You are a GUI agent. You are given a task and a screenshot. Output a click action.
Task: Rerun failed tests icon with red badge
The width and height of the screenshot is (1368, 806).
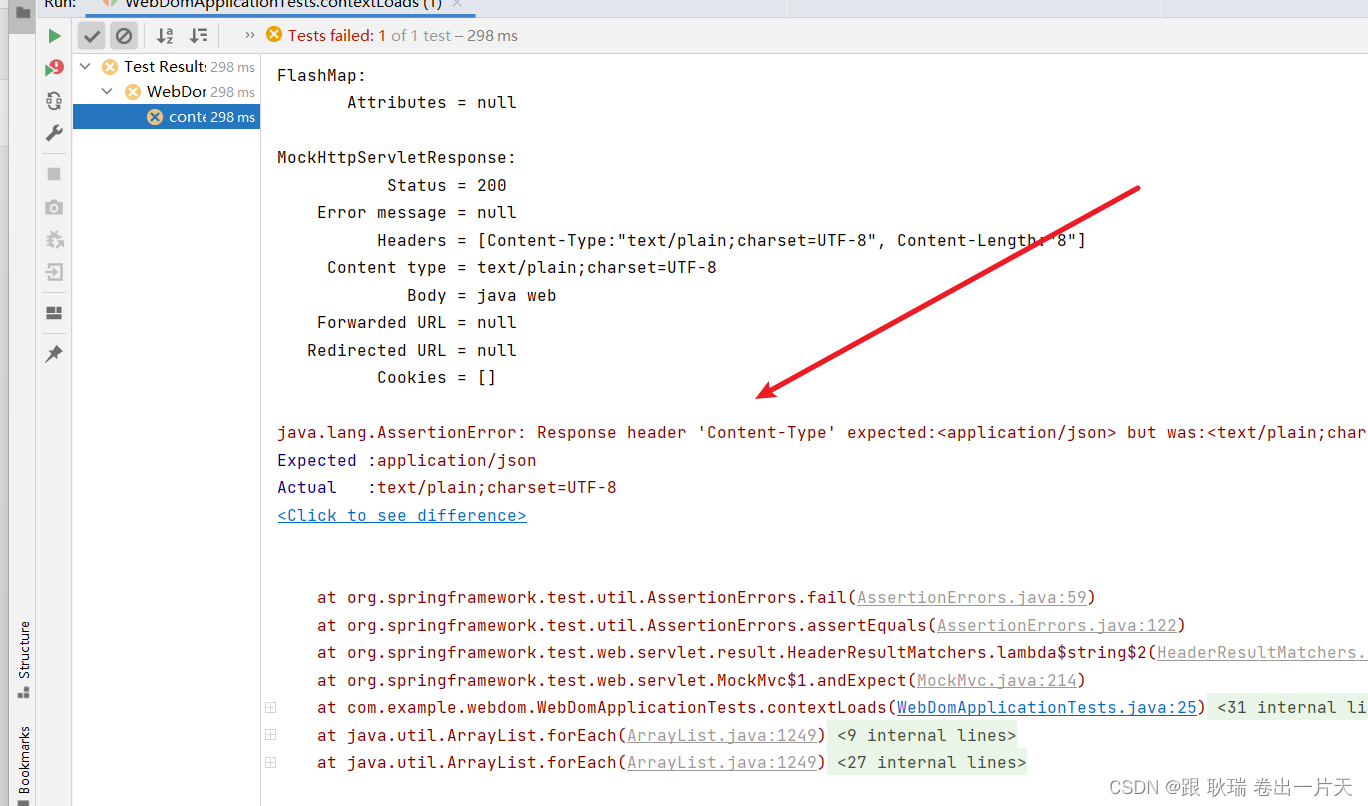pyautogui.click(x=54, y=68)
